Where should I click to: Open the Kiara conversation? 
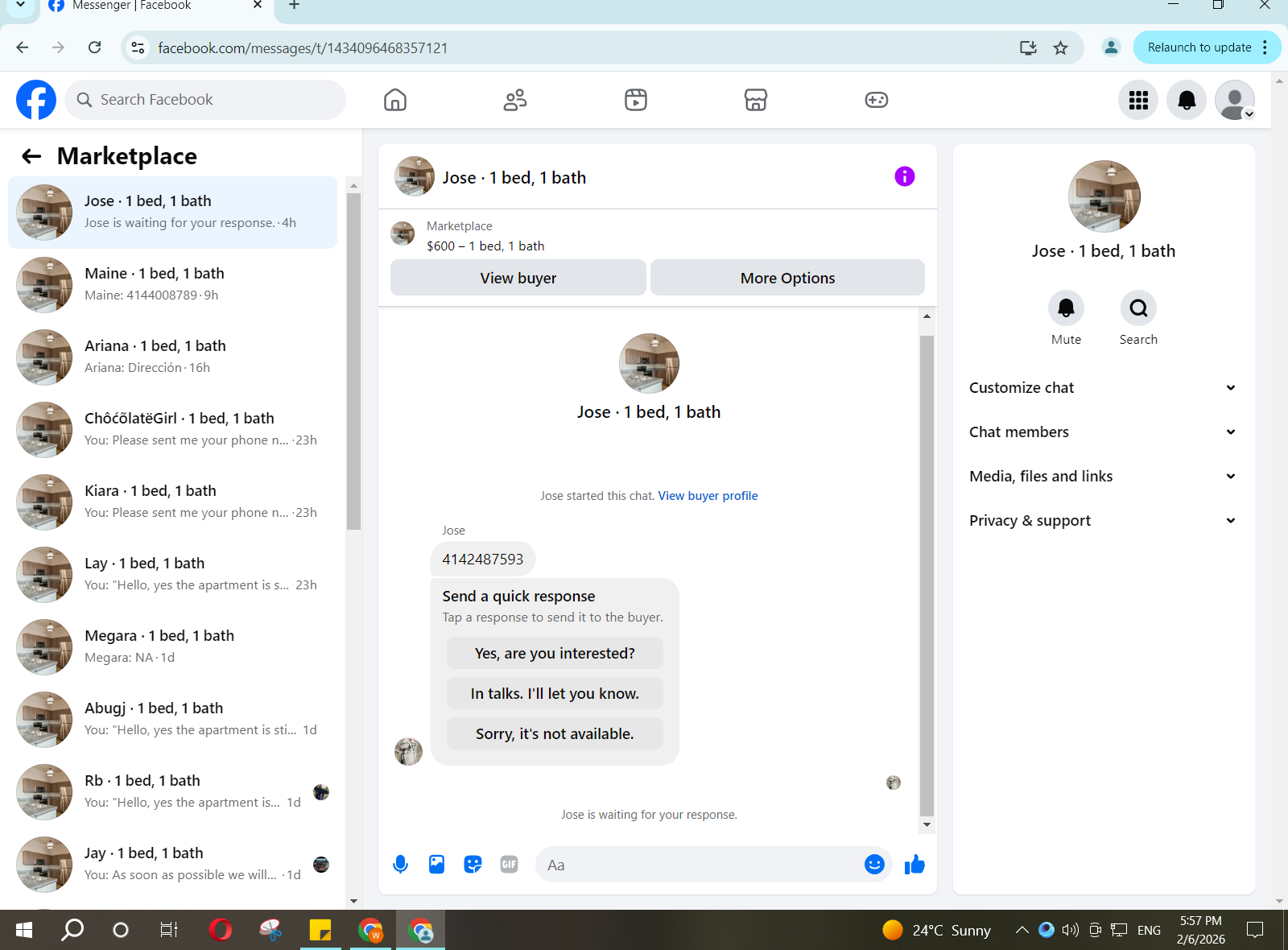[173, 502]
